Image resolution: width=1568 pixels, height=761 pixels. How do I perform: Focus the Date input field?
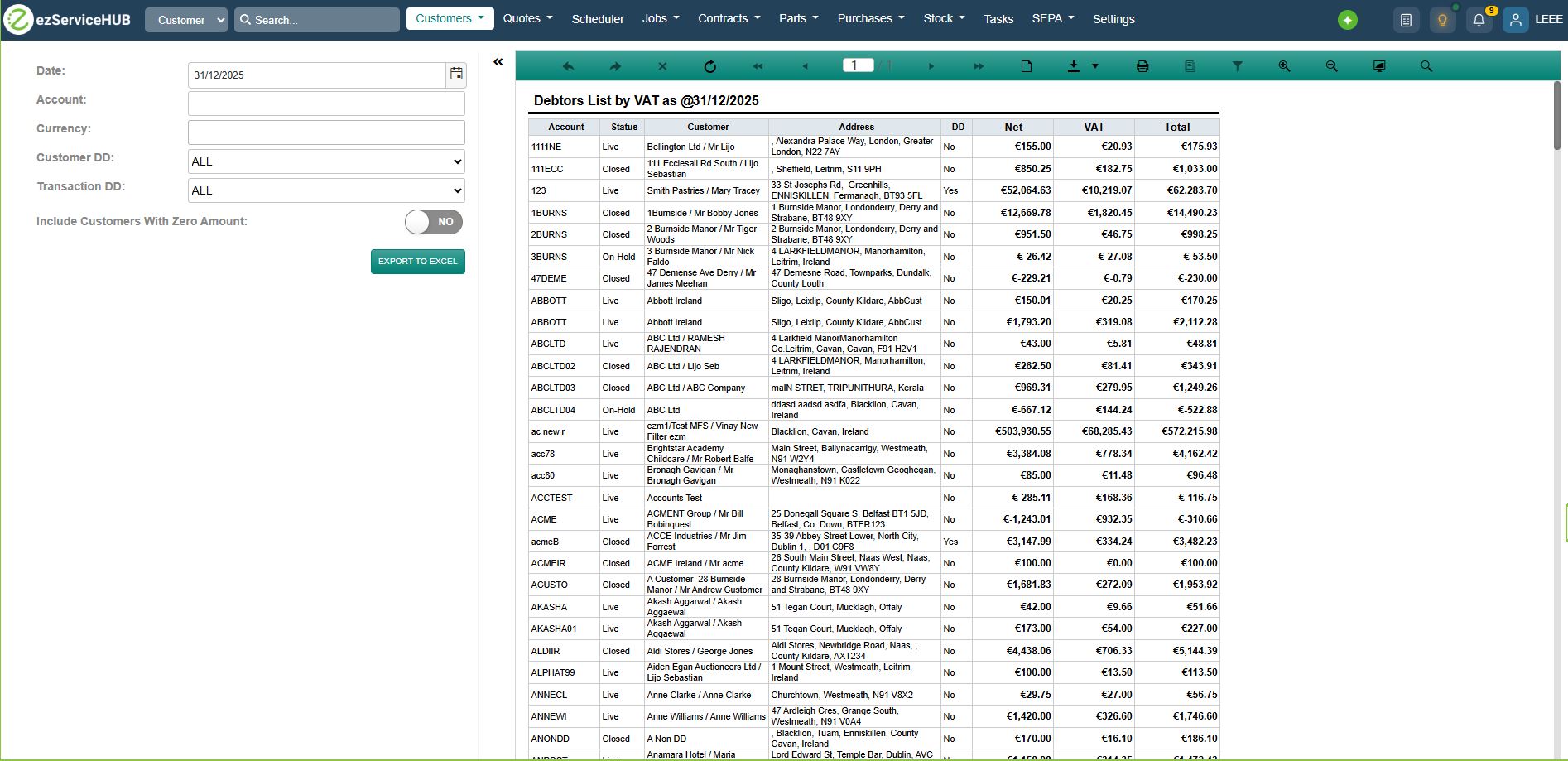pyautogui.click(x=317, y=75)
